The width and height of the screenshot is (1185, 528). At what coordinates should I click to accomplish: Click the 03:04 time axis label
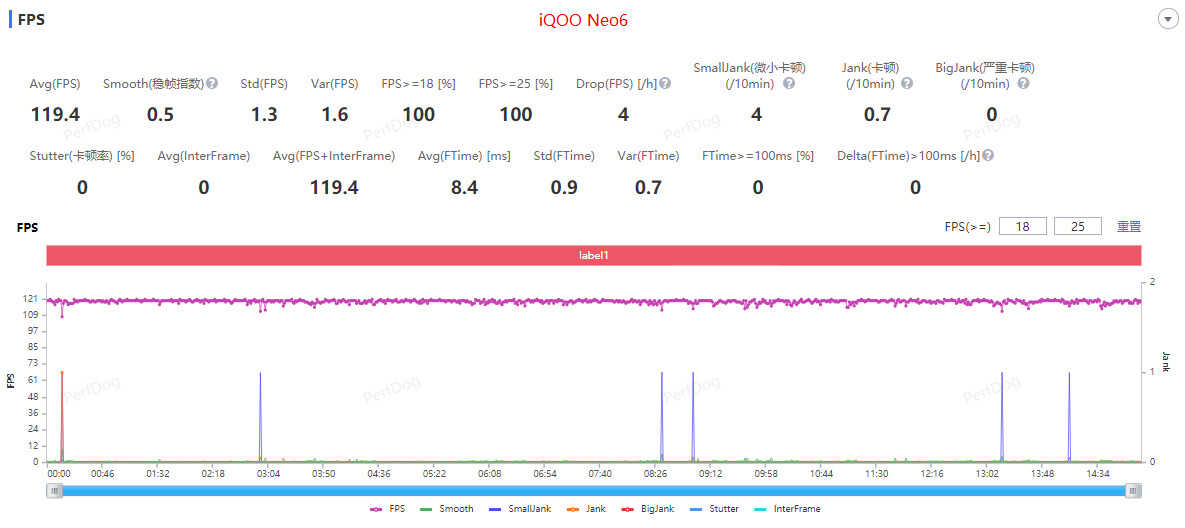pos(268,474)
